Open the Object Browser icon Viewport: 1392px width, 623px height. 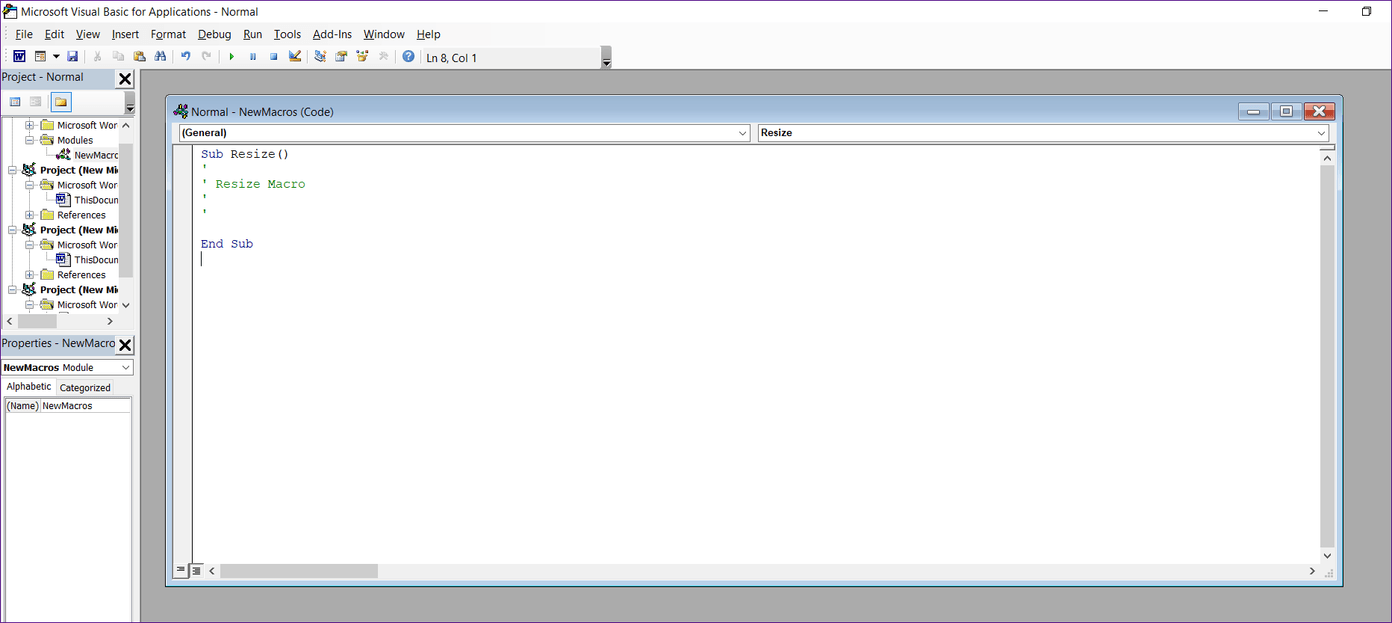(362, 57)
